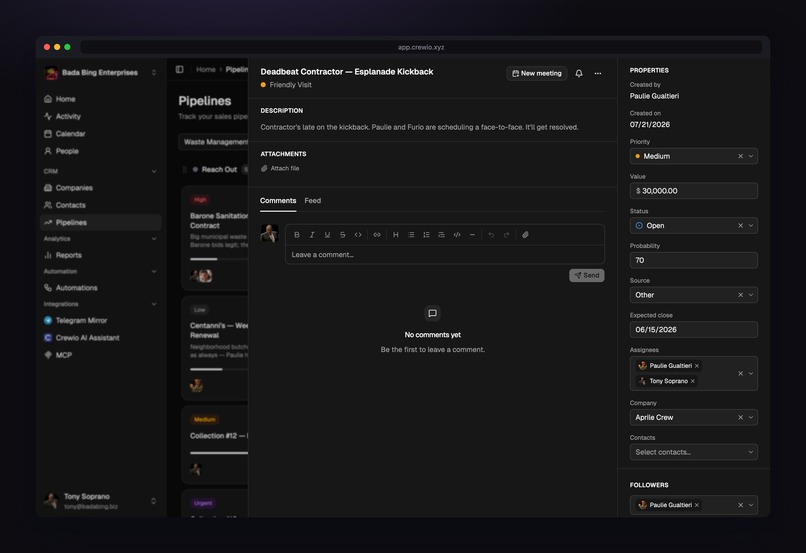Screen dimensions: 806x553
Task: Edit the Probability field showing 70
Action: (693, 260)
